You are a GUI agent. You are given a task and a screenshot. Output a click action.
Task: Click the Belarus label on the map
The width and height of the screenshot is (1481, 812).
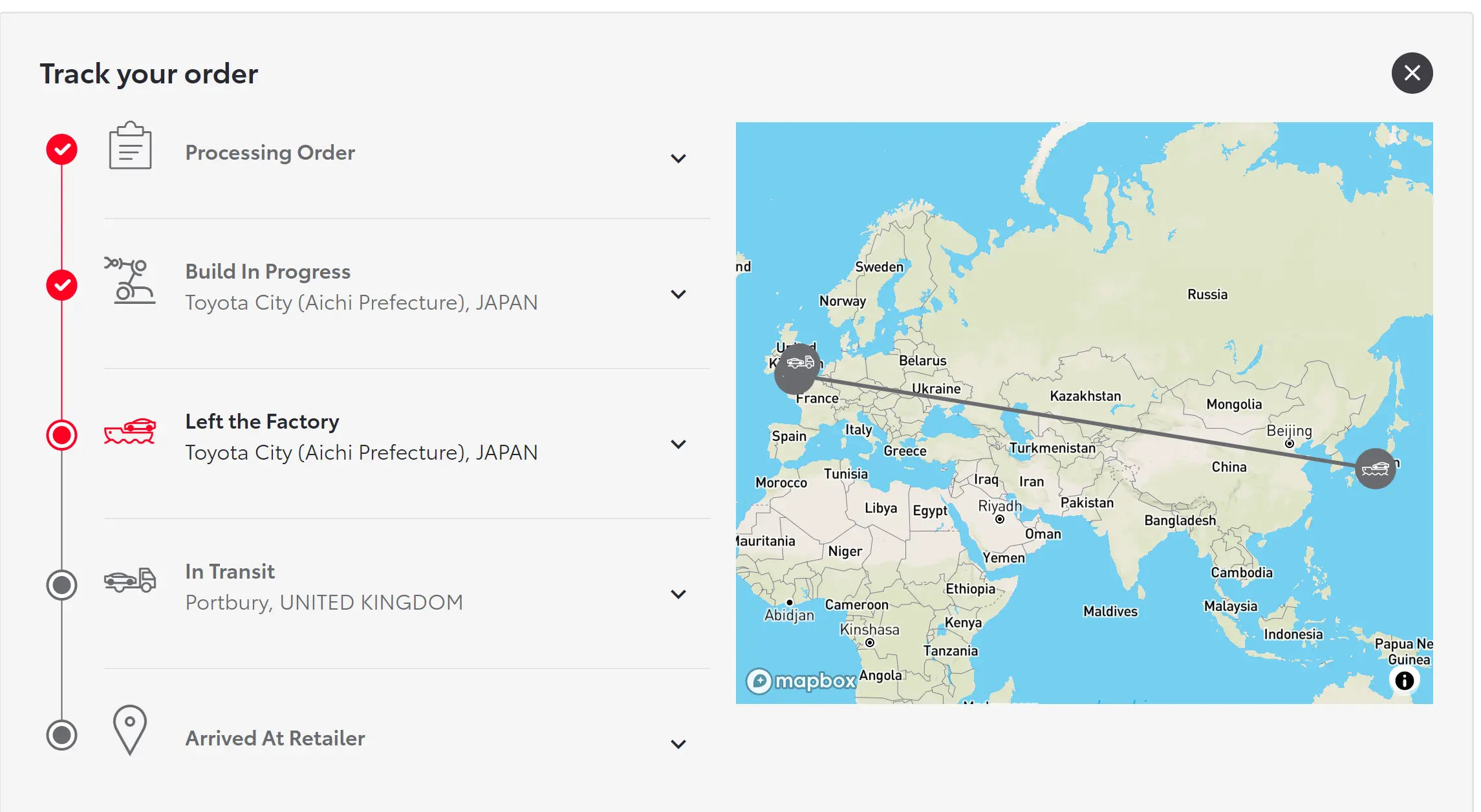coord(922,360)
